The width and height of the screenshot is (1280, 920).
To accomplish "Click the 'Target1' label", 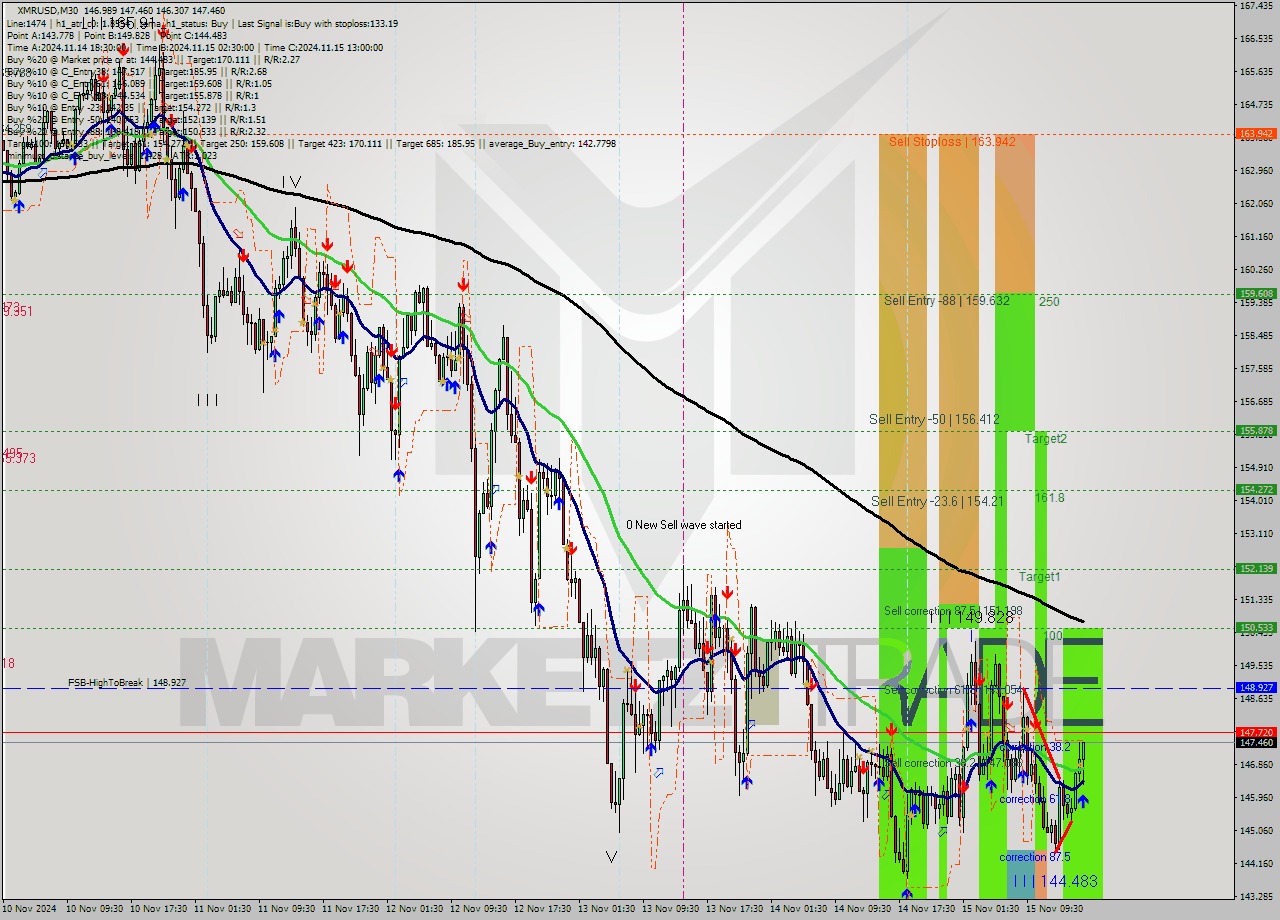I will (1040, 577).
